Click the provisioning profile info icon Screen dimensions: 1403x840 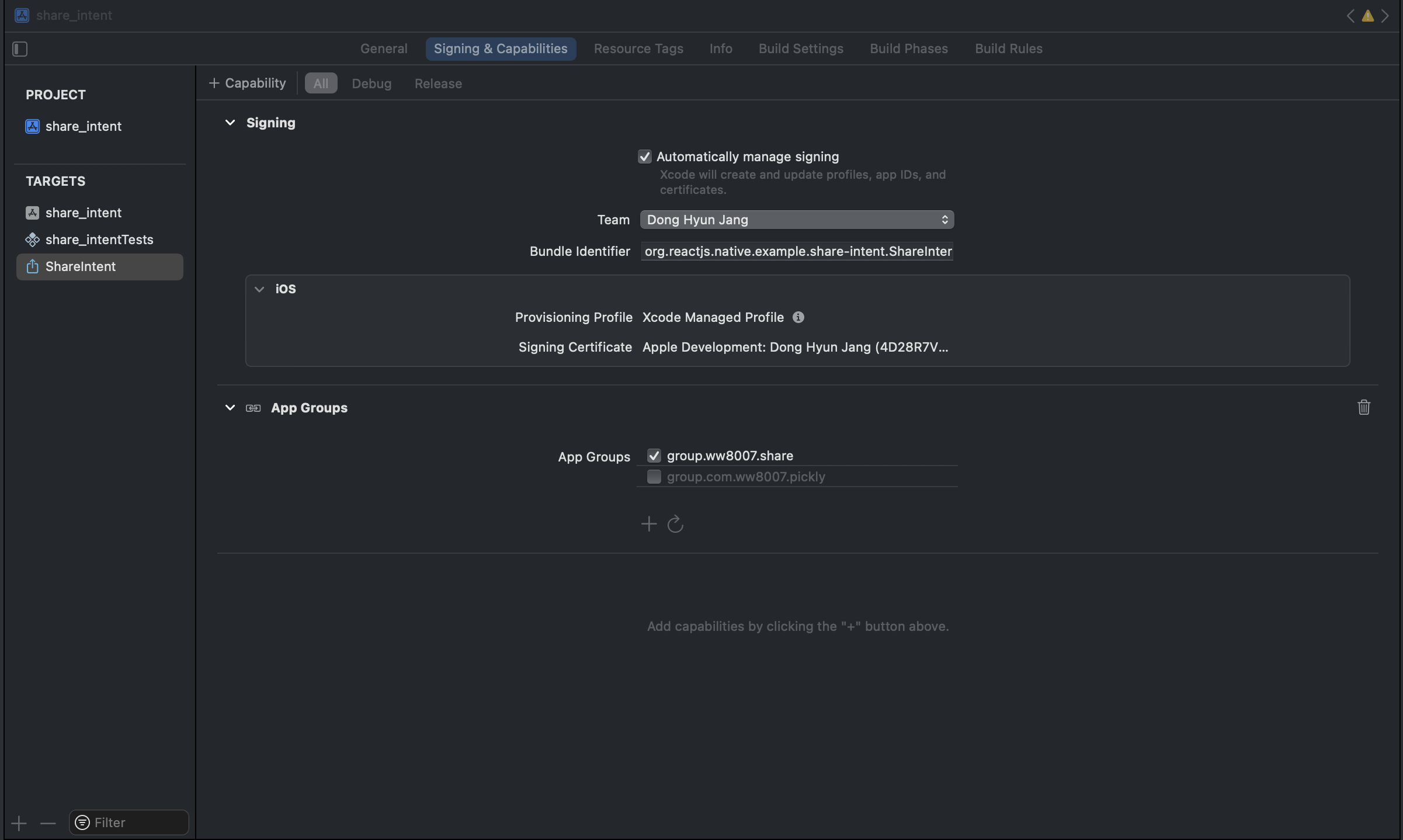[798, 317]
